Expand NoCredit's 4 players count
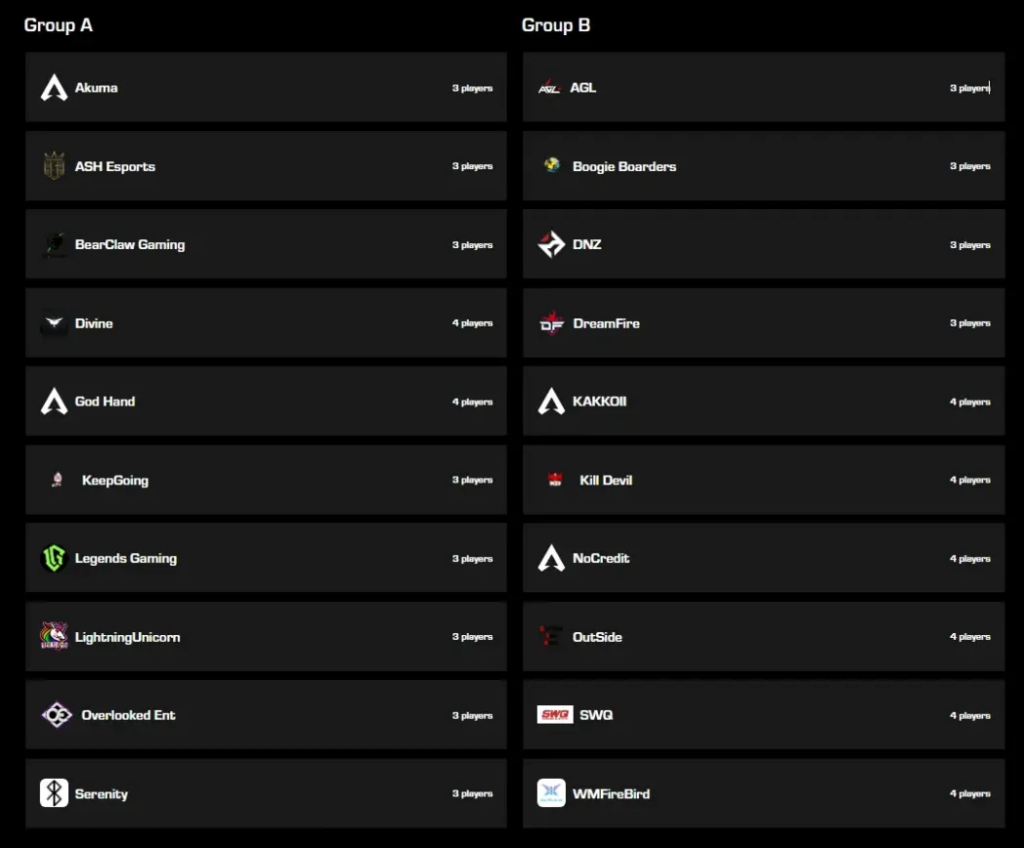This screenshot has height=848, width=1024. [970, 559]
